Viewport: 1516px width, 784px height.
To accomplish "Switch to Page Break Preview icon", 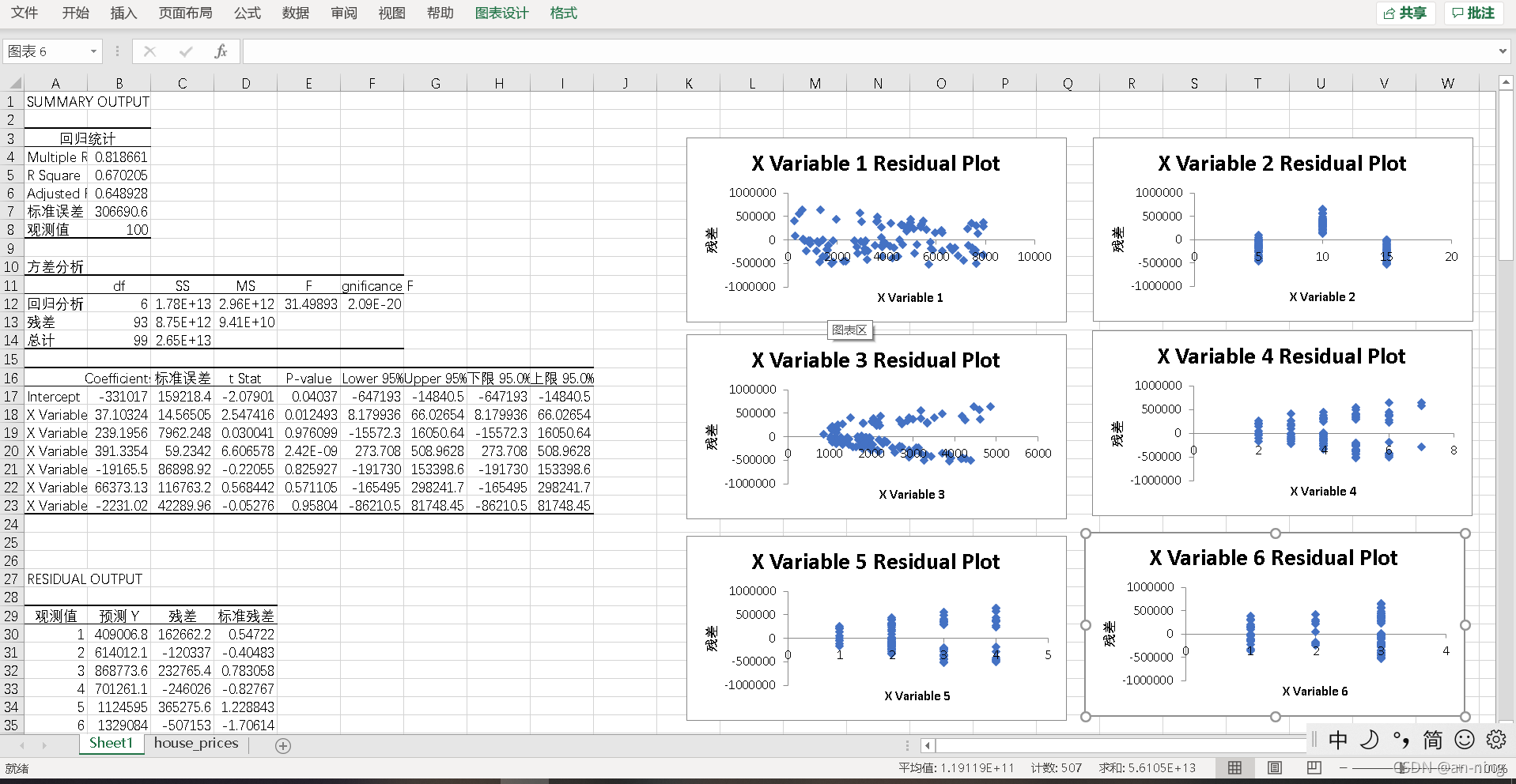I will (1314, 767).
